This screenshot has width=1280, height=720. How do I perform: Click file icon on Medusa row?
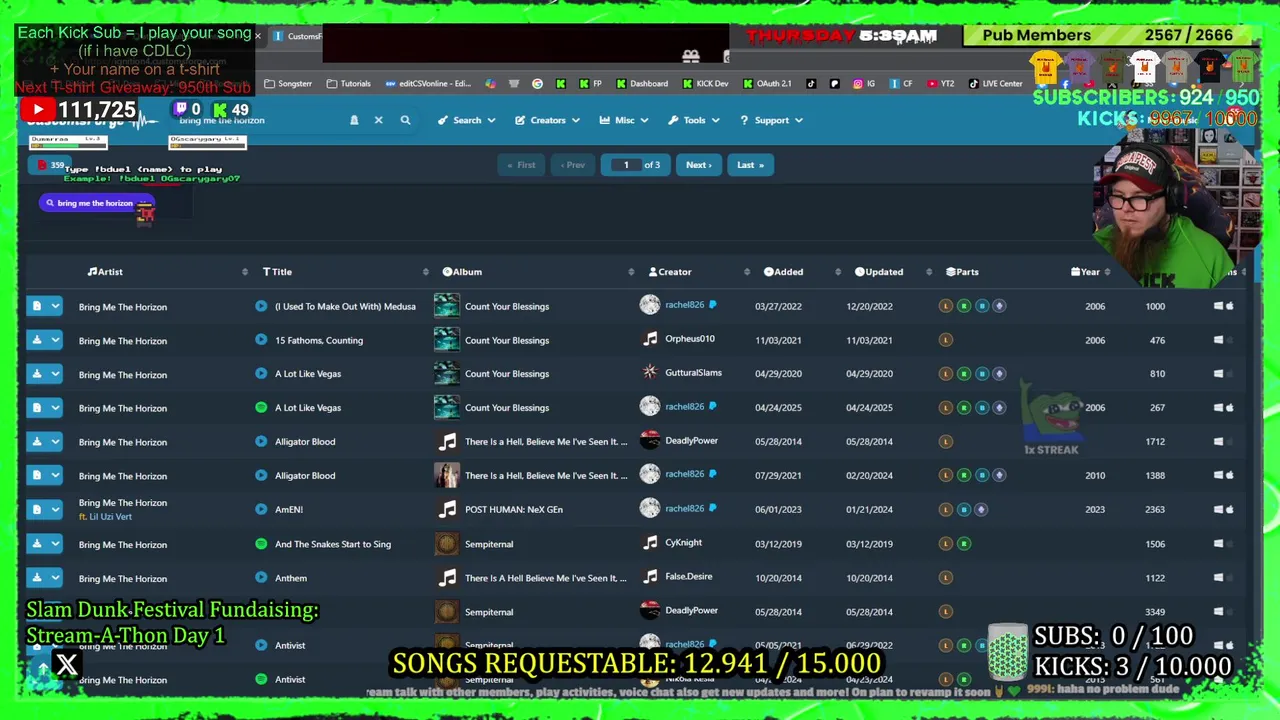(x=37, y=306)
